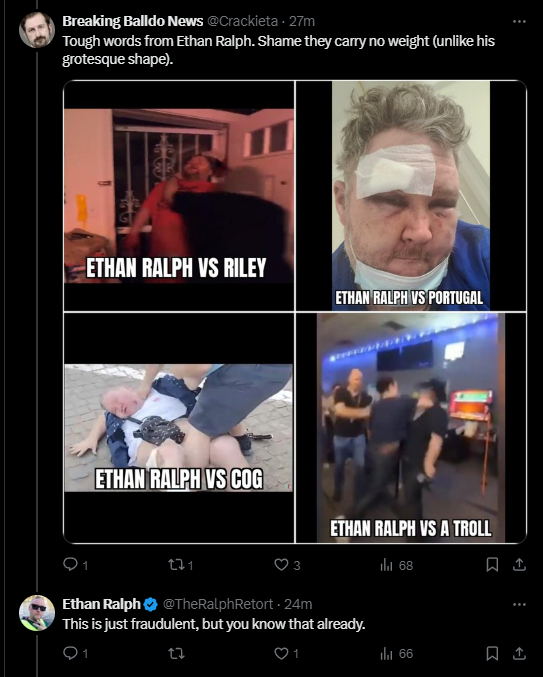Share Ethan Ralph's reply

(x=519, y=653)
